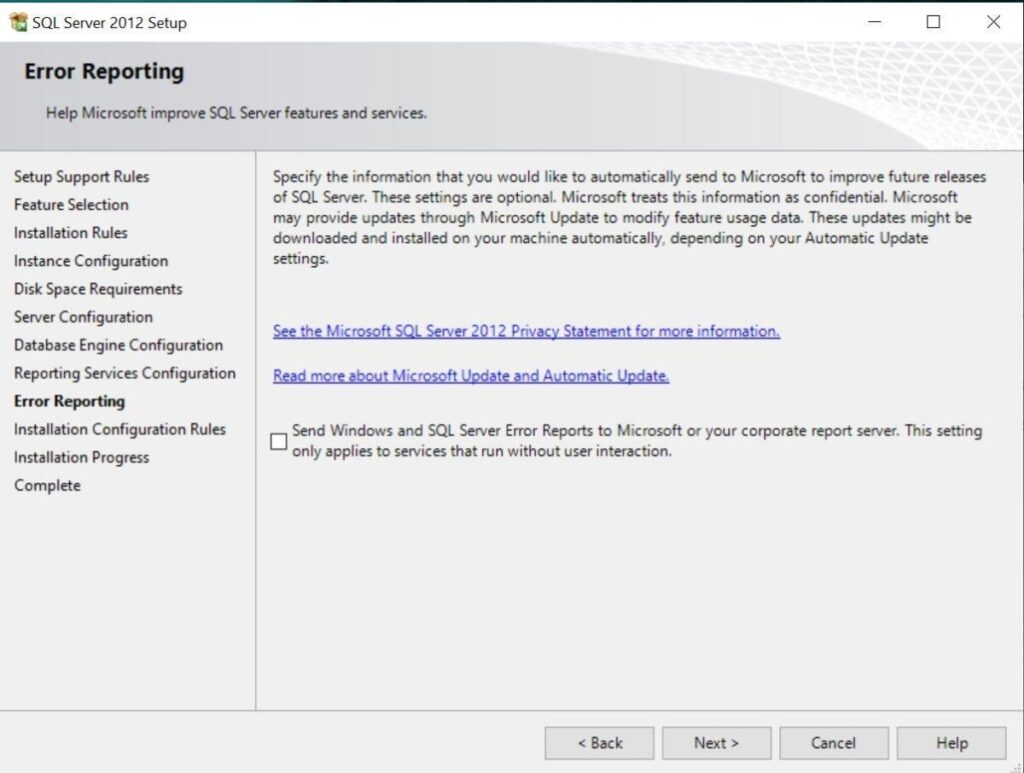
Task: Select the Installation Progress step
Action: click(x=81, y=456)
